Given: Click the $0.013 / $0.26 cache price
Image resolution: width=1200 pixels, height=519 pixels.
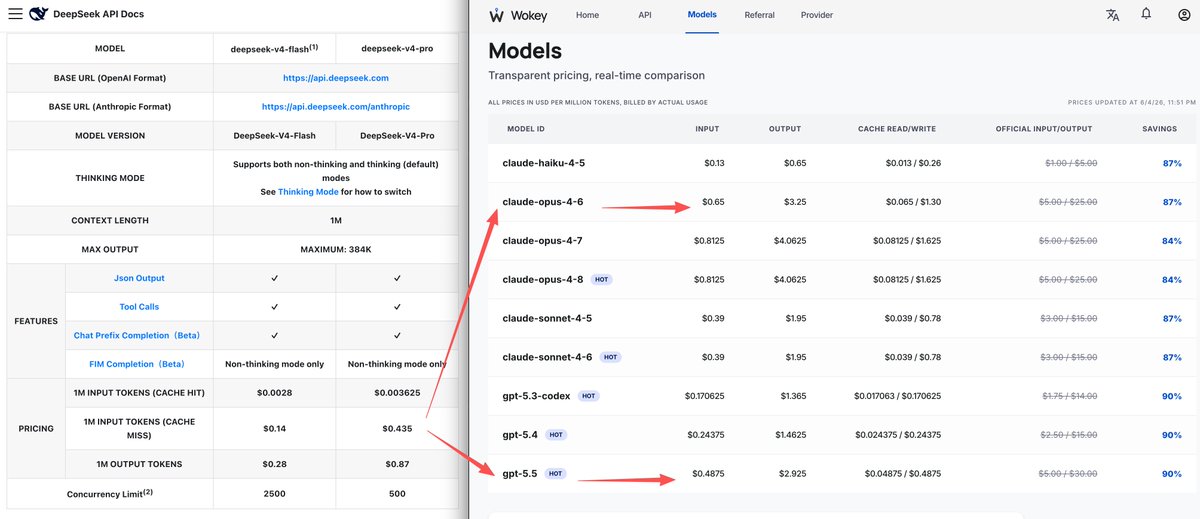Looking at the screenshot, I should (912, 163).
